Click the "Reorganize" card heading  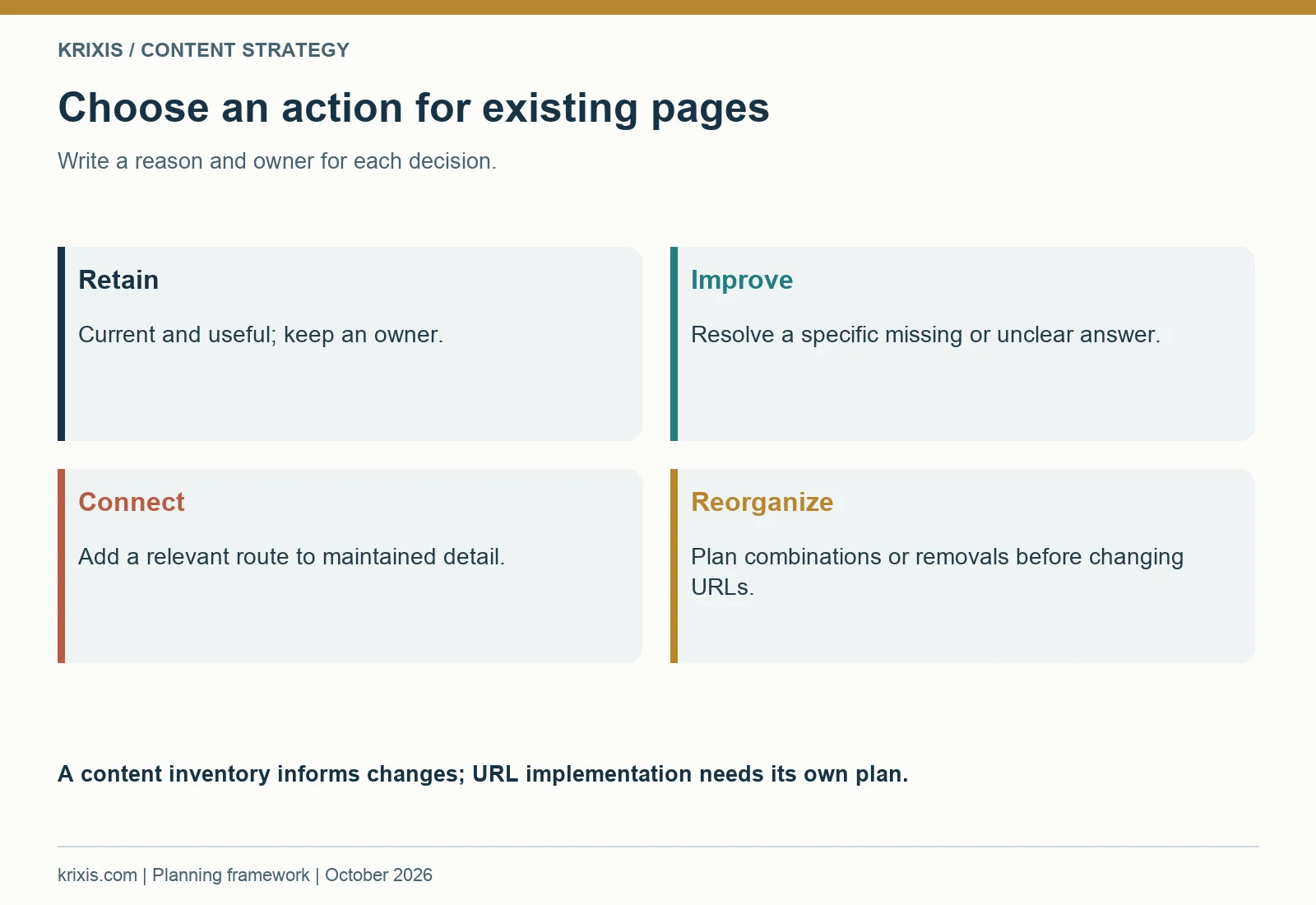click(762, 502)
